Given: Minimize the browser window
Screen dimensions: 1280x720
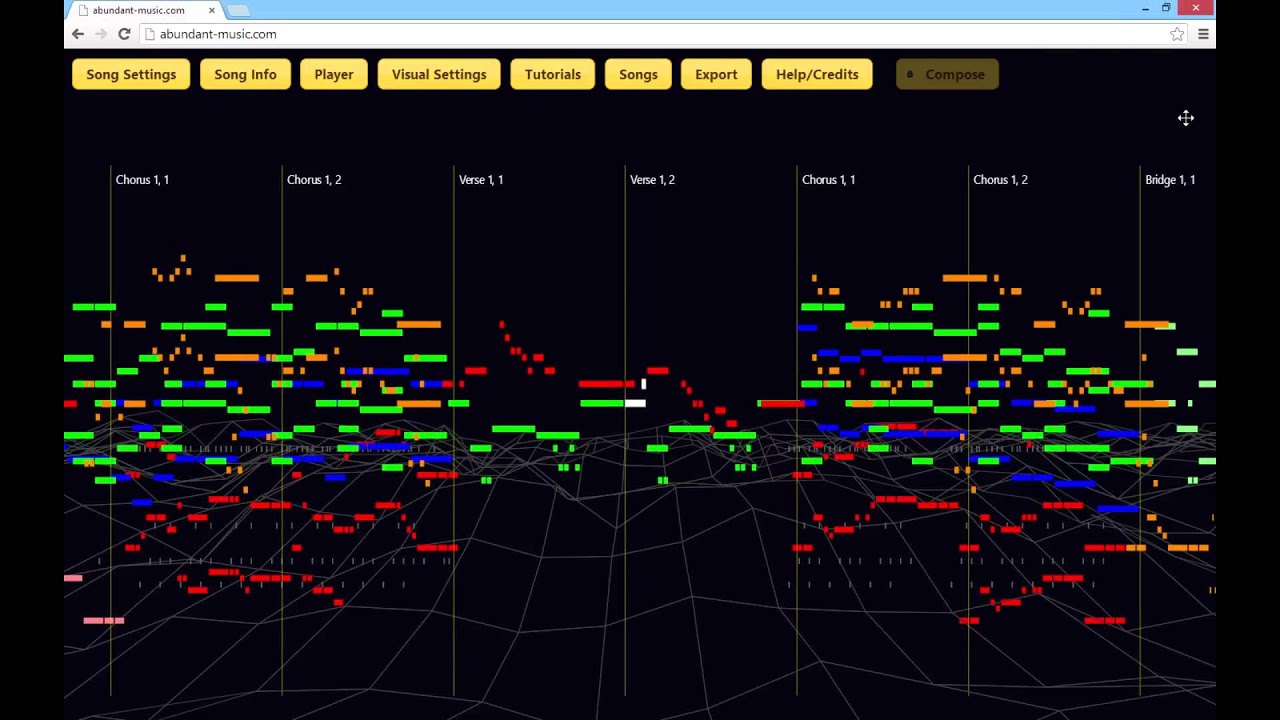Looking at the screenshot, I should tap(1145, 8).
